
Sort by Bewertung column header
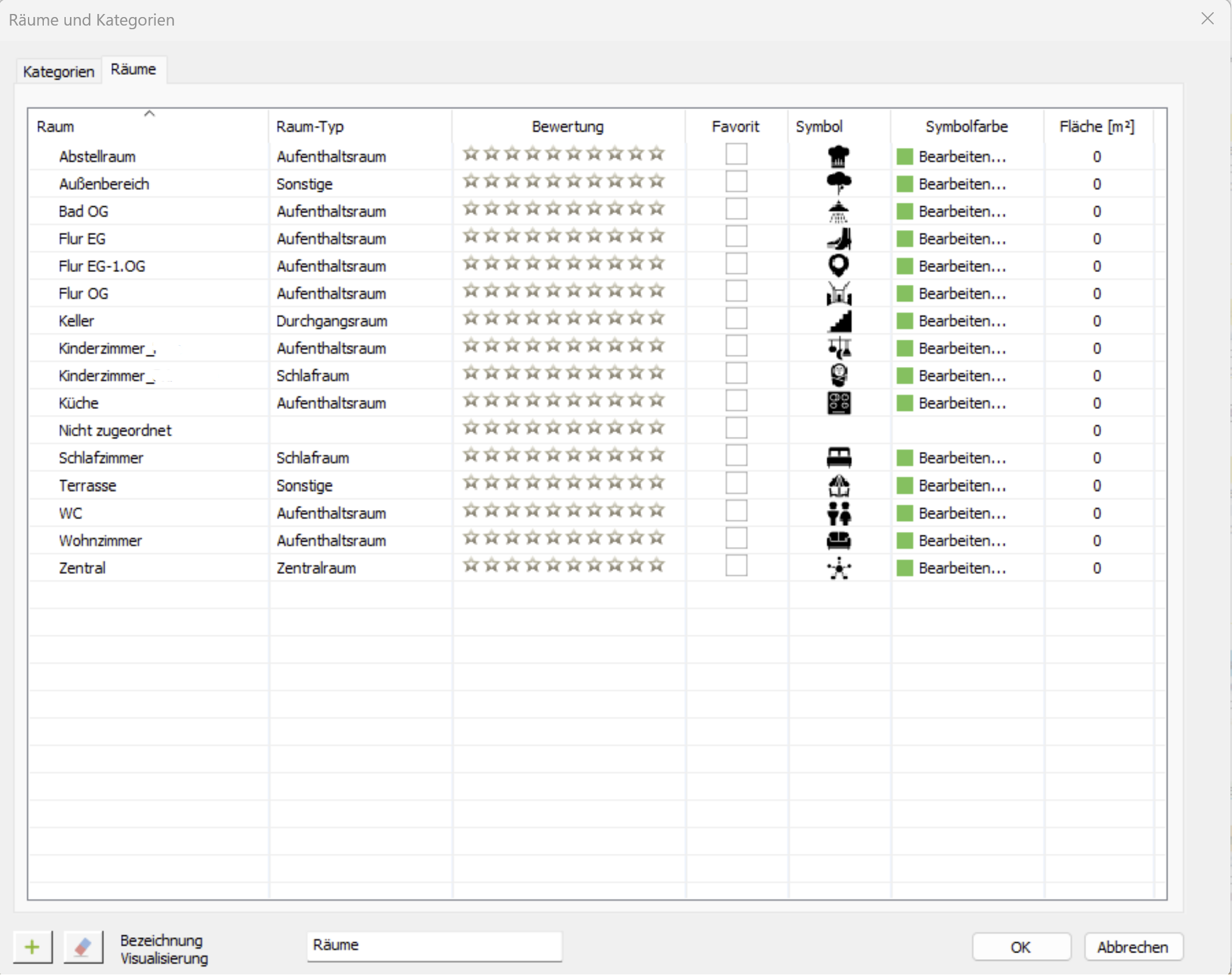[x=568, y=127]
